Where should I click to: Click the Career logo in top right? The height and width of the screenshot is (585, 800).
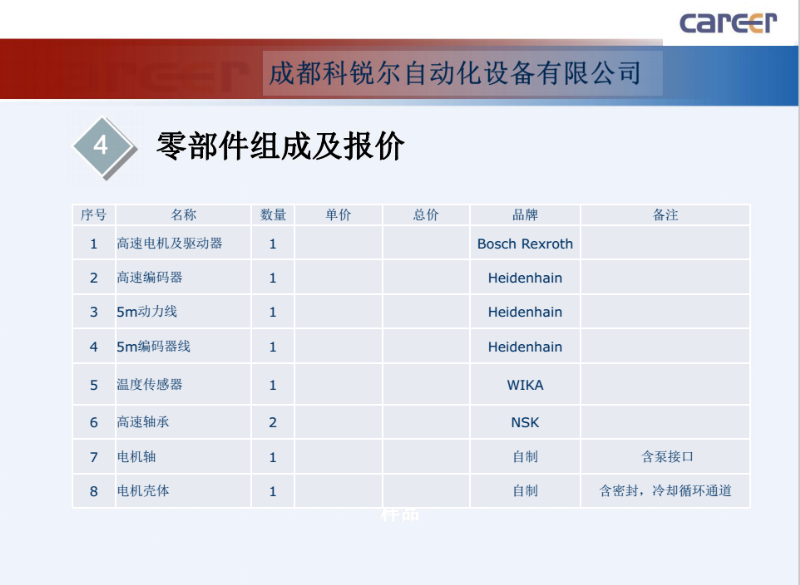coord(727,22)
